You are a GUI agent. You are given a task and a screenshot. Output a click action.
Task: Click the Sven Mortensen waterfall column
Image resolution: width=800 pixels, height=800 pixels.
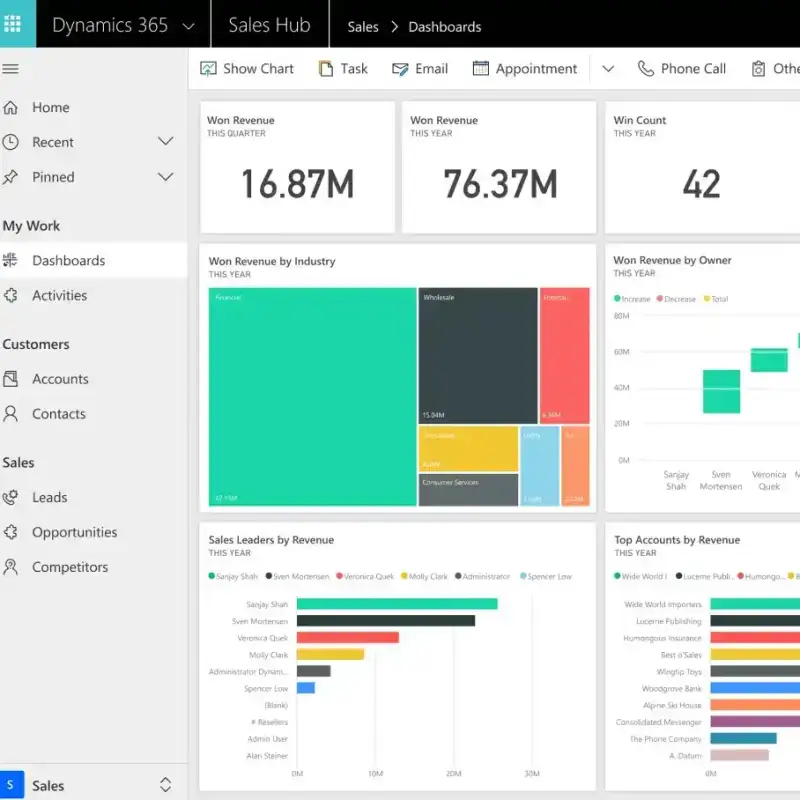tap(721, 391)
